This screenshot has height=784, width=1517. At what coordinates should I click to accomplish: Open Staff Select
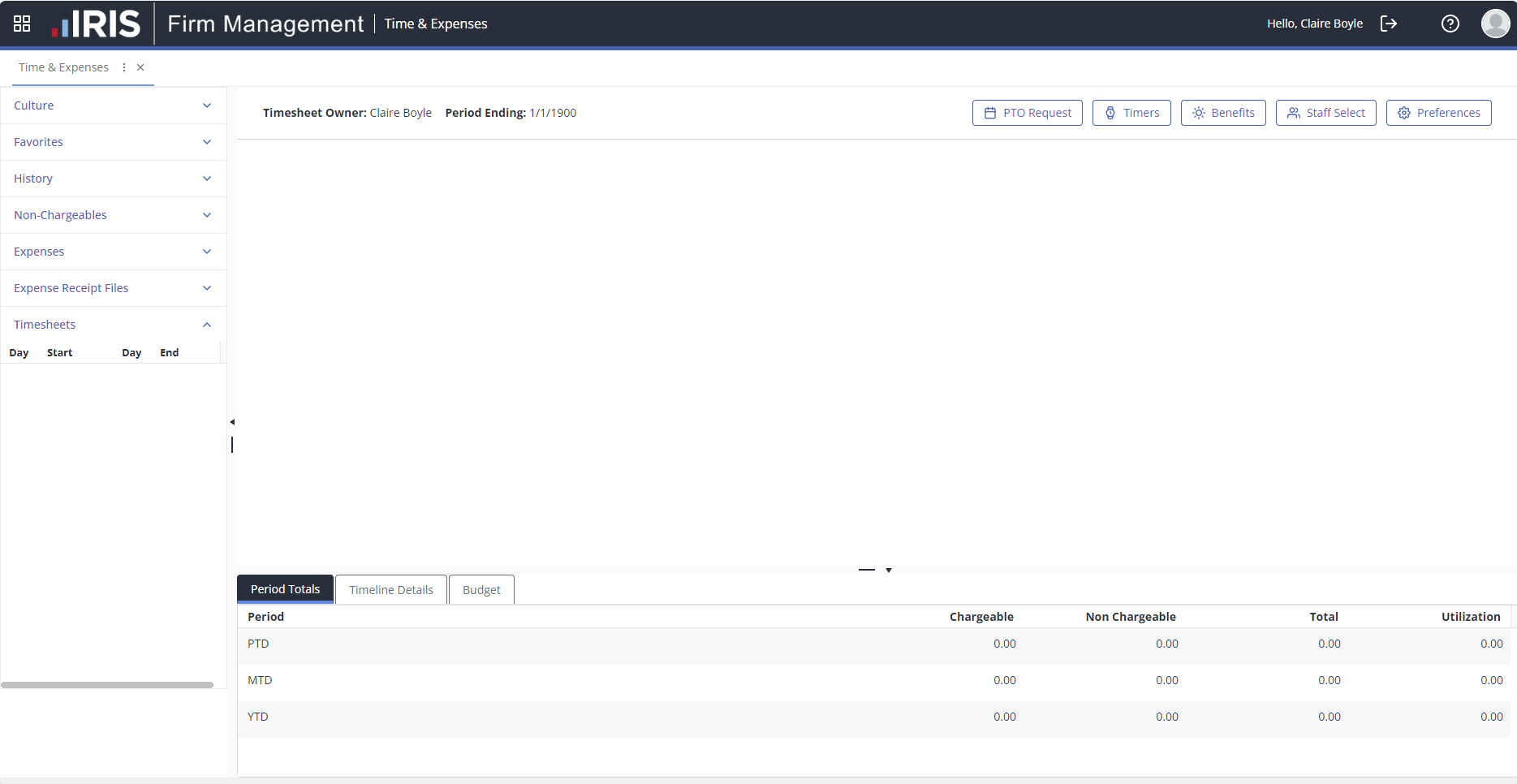click(1325, 113)
